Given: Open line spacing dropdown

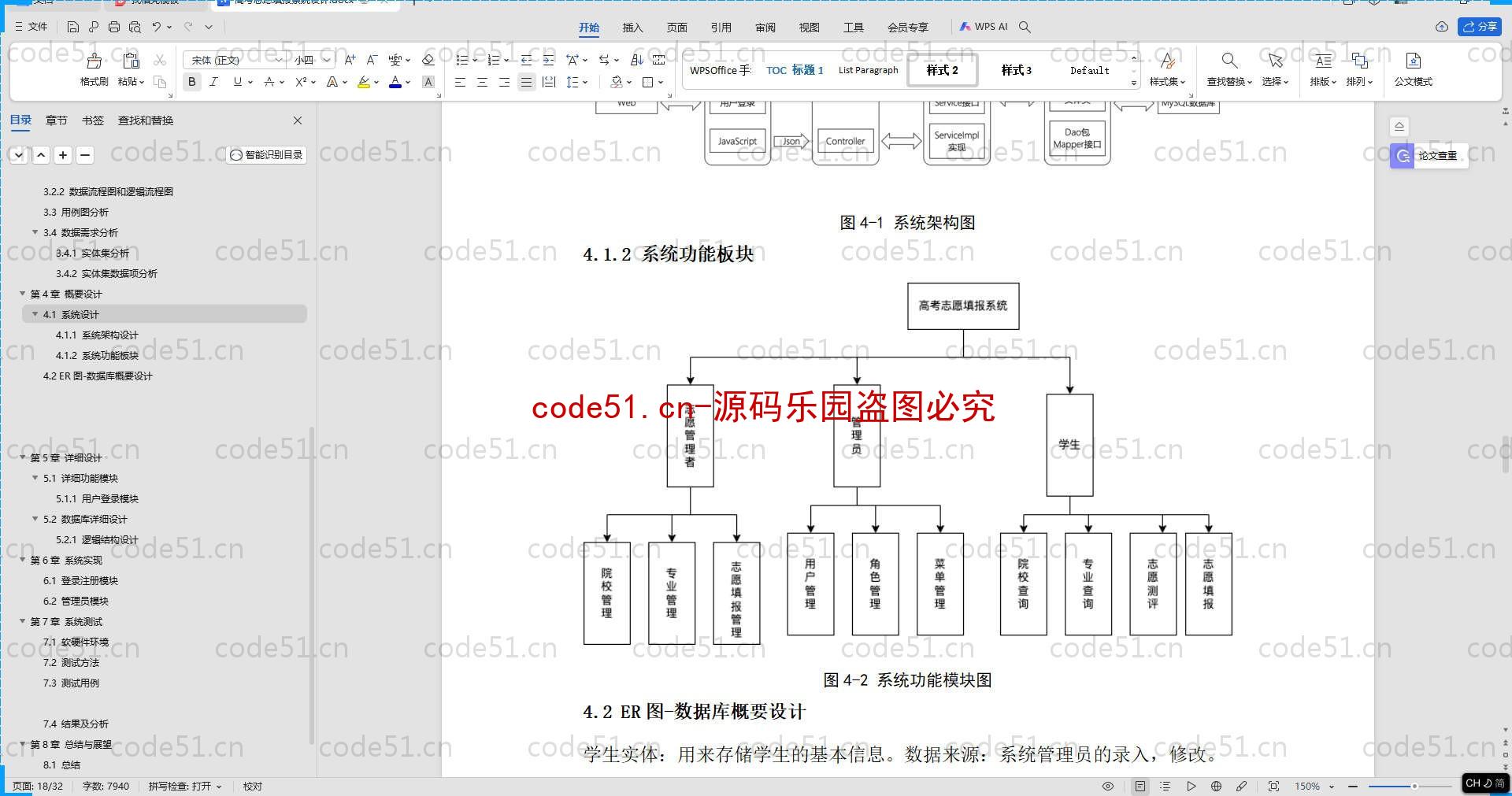Looking at the screenshot, I should [x=585, y=82].
